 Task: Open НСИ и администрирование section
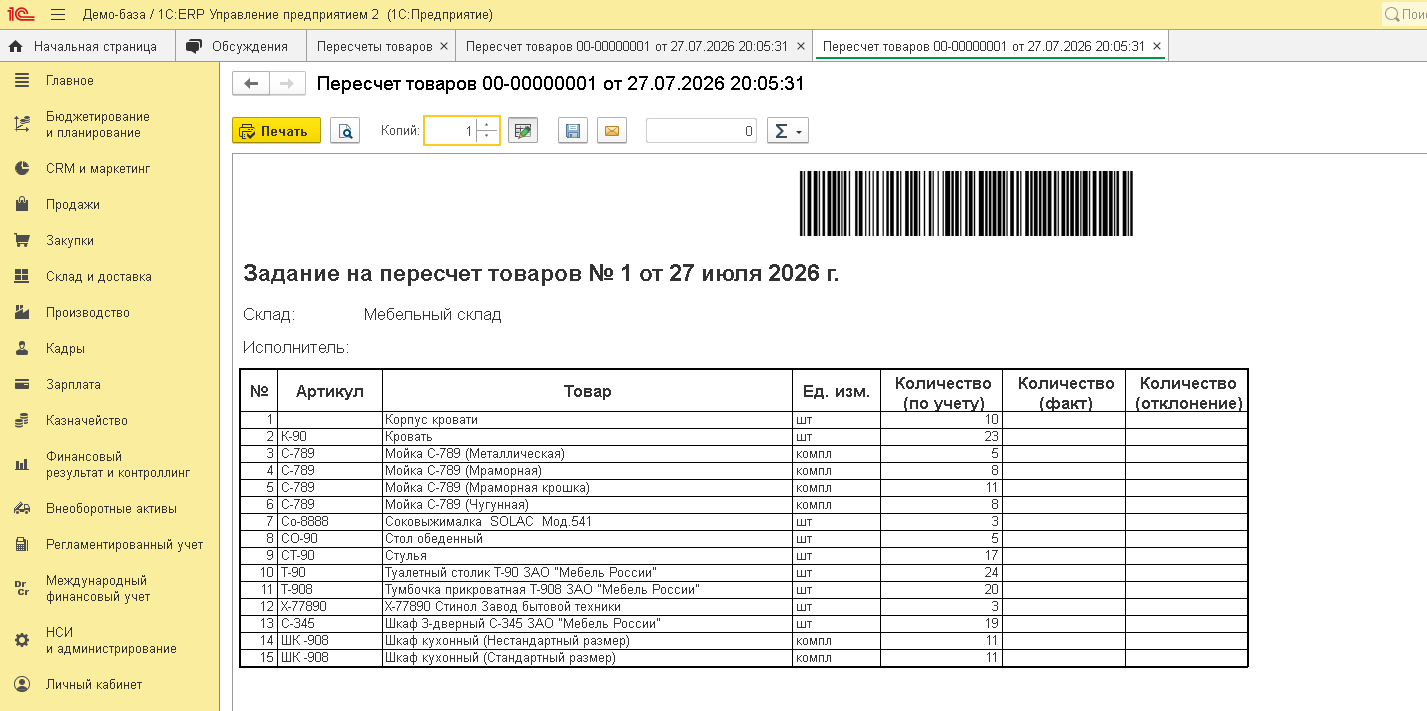(110, 640)
